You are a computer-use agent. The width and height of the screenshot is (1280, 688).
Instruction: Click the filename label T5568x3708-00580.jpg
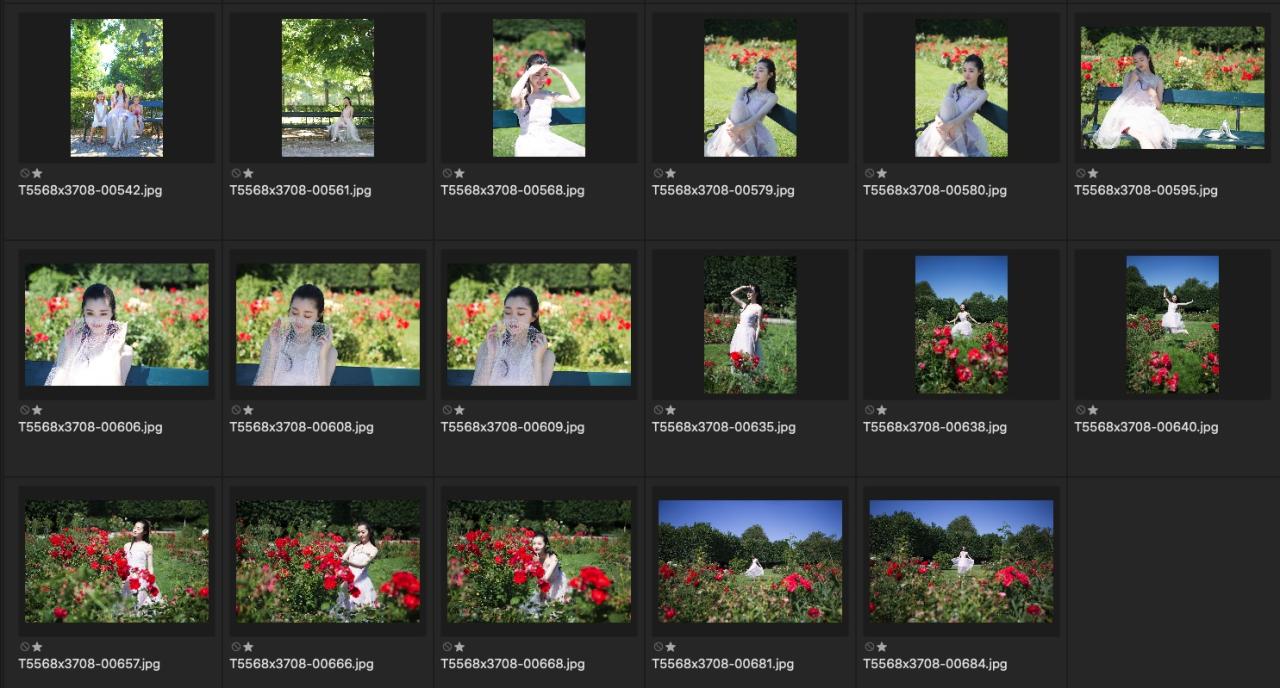[934, 190]
